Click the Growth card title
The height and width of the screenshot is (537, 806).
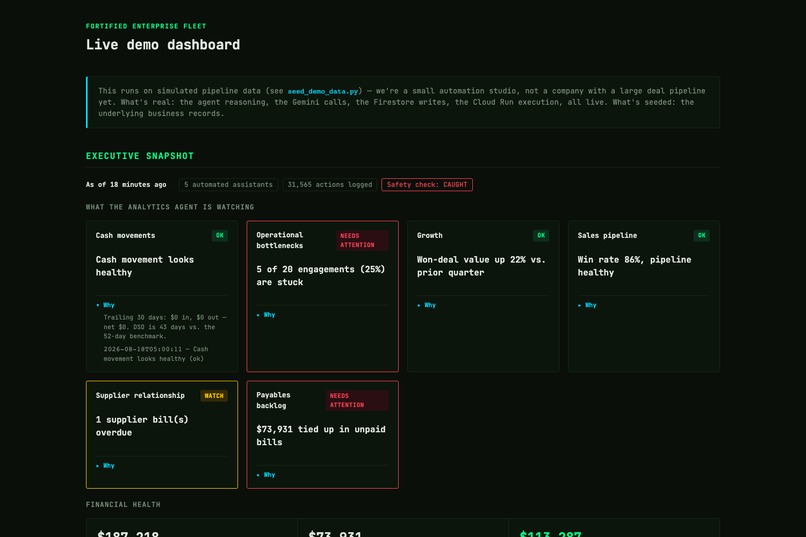click(430, 235)
